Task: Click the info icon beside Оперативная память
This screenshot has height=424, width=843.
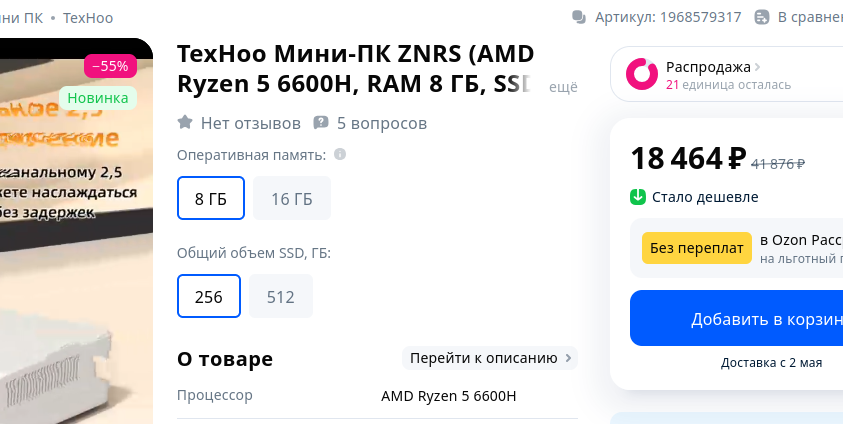Action: pos(340,155)
